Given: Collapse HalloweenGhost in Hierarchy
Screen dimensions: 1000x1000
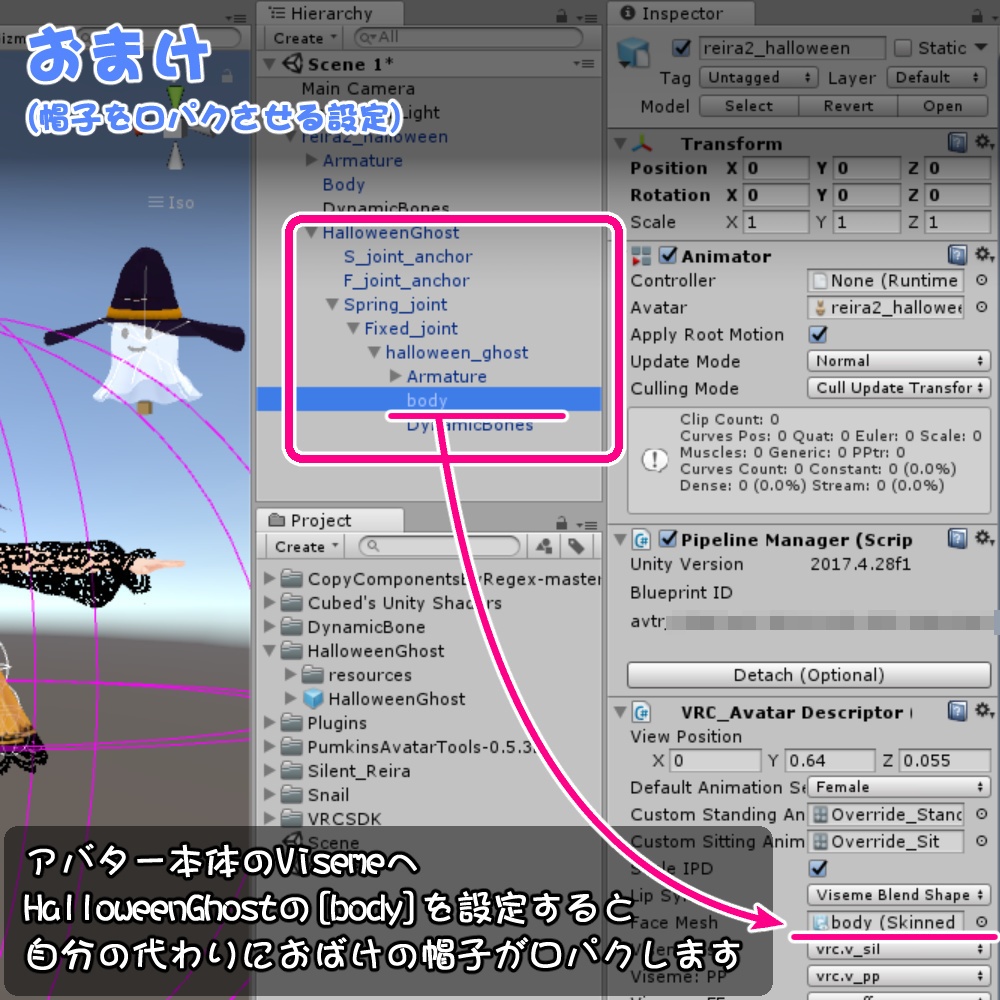Looking at the screenshot, I should (311, 232).
